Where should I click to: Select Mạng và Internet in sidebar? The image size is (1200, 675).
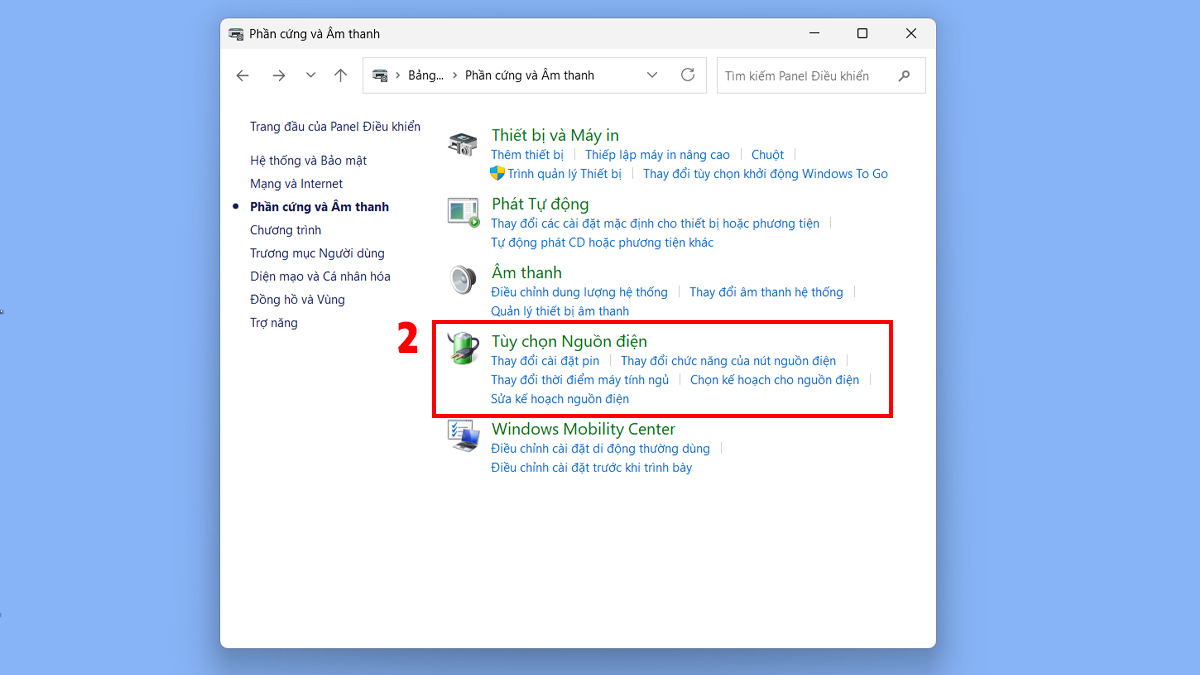click(296, 184)
